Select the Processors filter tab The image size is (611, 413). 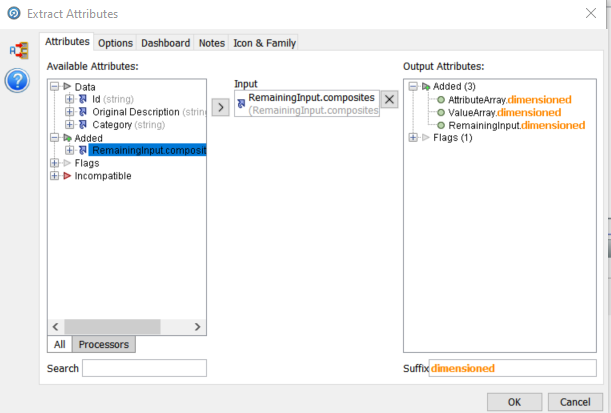click(104, 344)
